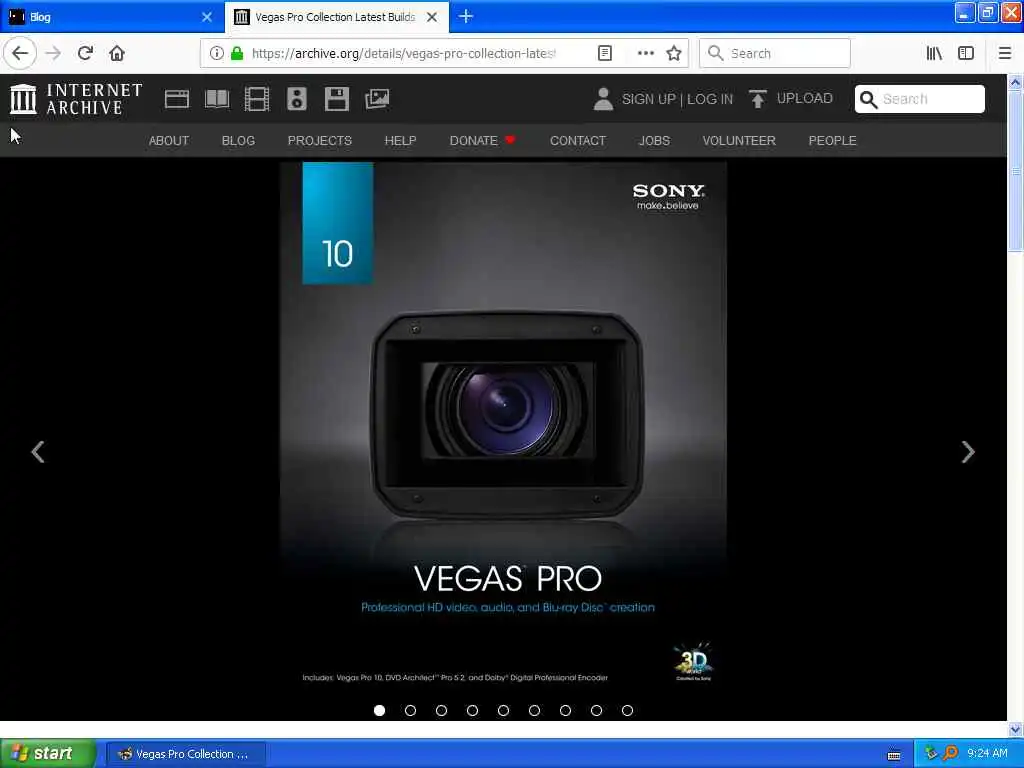This screenshot has width=1024, height=768.
Task: Focus the Internet Archive Search field
Action: coord(920,99)
